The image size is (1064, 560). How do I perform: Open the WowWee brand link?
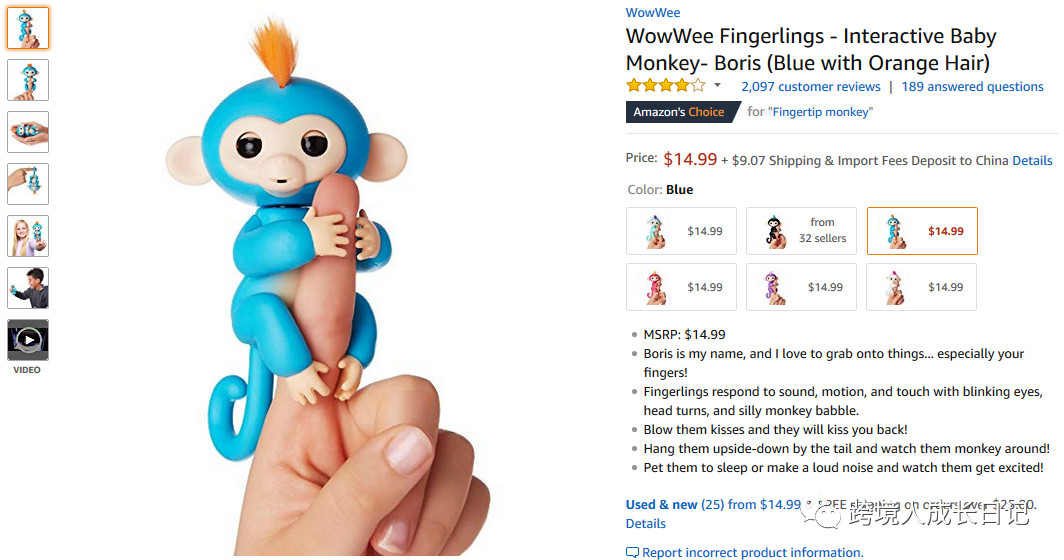653,13
